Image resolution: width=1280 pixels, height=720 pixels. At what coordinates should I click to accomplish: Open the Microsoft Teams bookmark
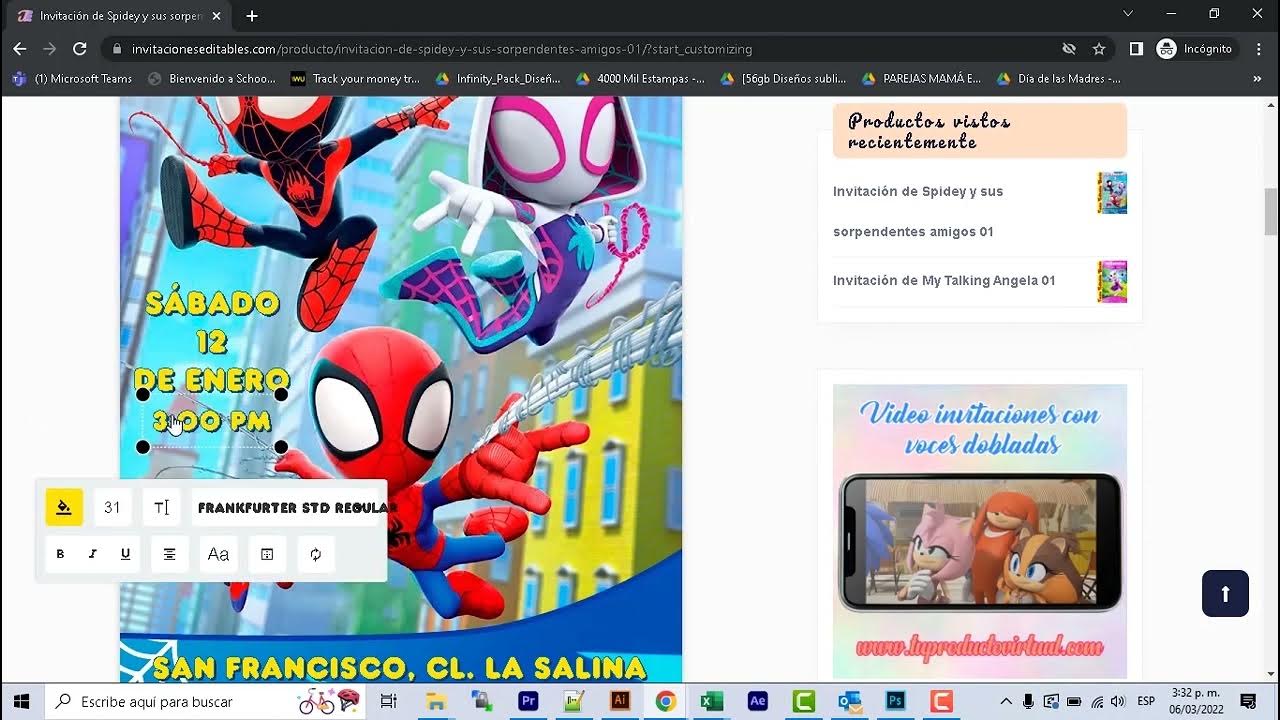click(72, 78)
